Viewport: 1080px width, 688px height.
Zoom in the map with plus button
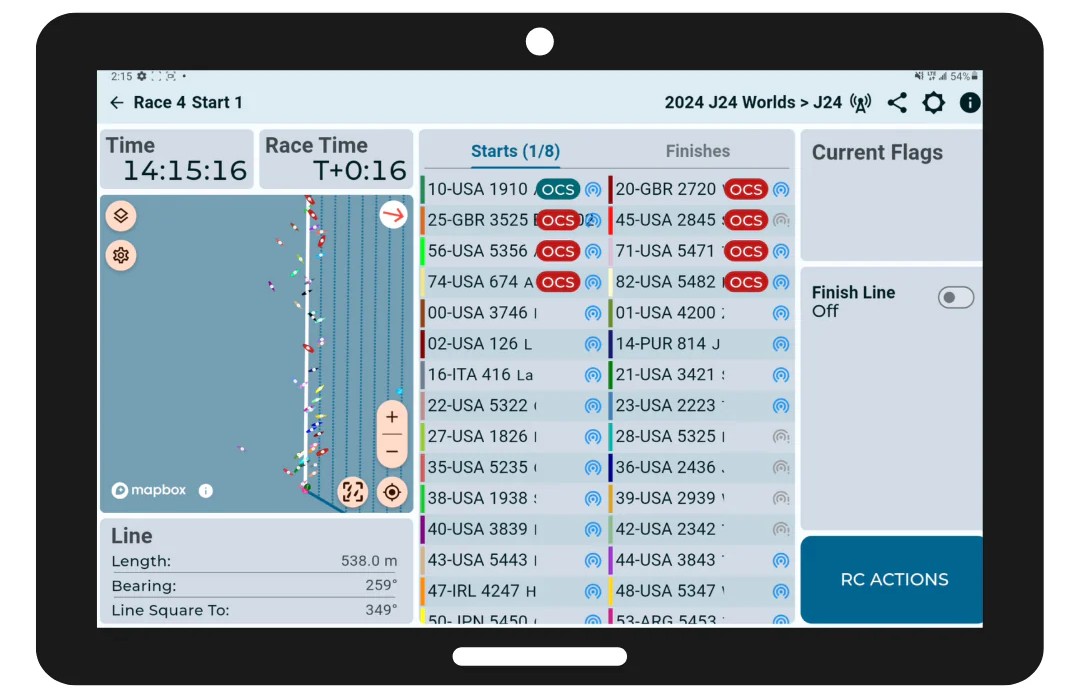[392, 417]
